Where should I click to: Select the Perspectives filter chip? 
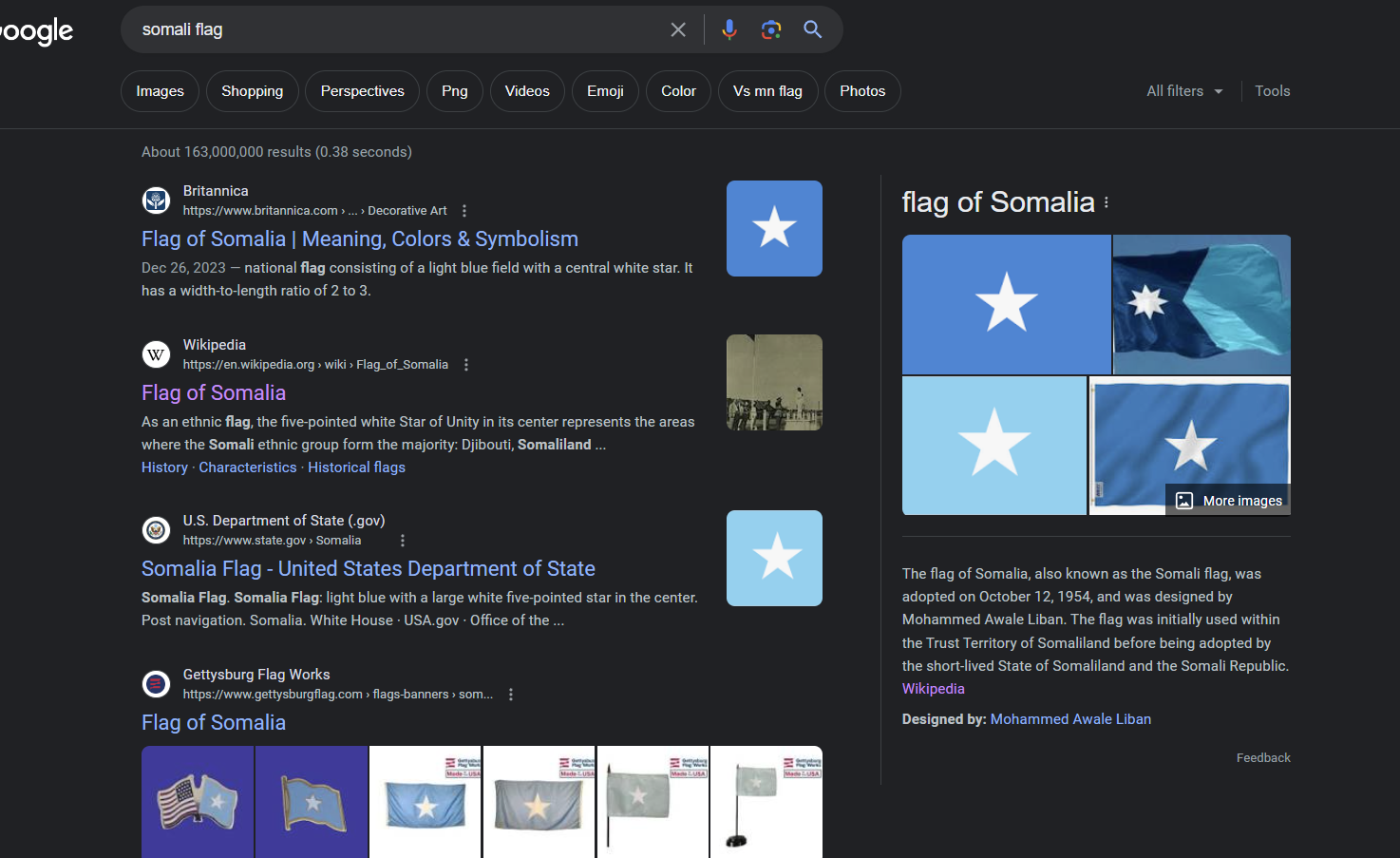click(x=363, y=91)
